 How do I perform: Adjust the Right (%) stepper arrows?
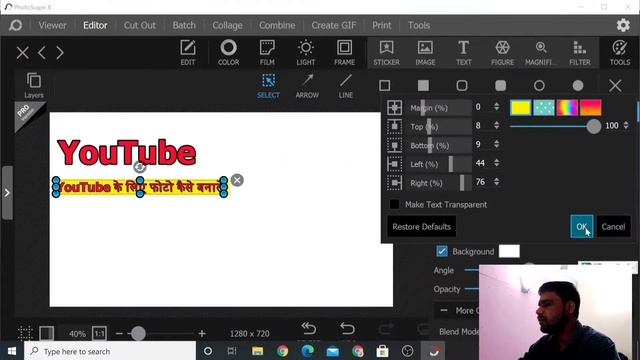tap(496, 182)
